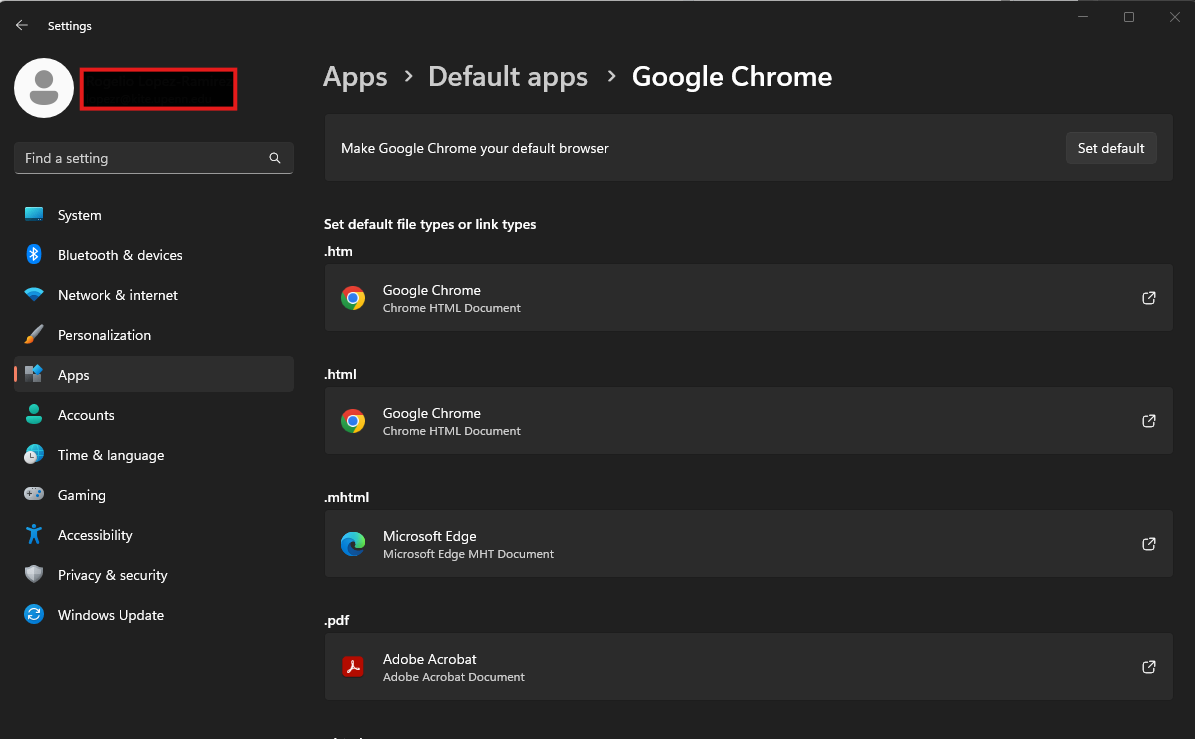Click the Accessibility figure icon
The width and height of the screenshot is (1195, 739).
click(34, 534)
